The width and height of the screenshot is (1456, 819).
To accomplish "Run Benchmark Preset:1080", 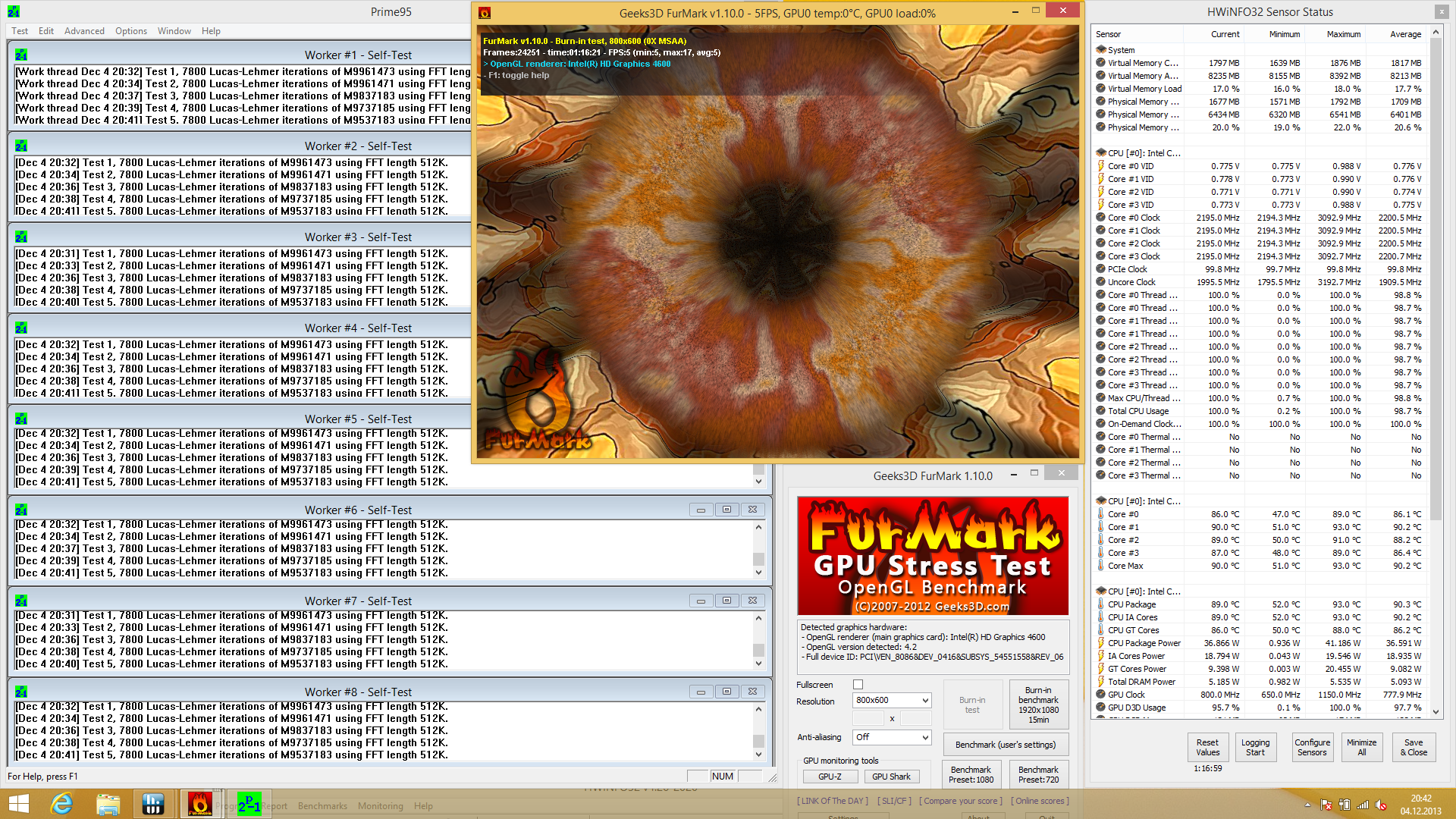I will [x=971, y=774].
